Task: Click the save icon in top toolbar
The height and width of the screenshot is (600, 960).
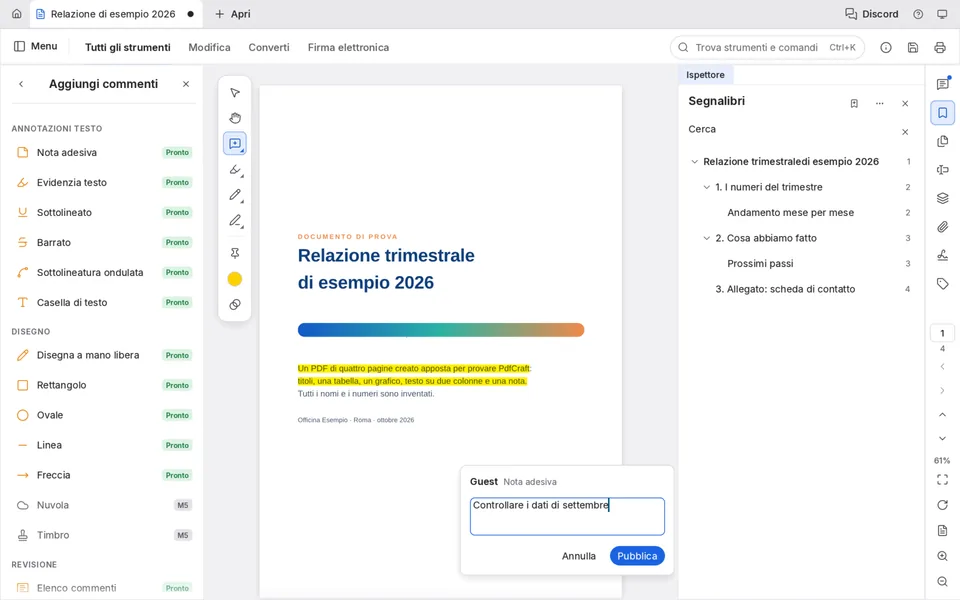Action: (913, 47)
